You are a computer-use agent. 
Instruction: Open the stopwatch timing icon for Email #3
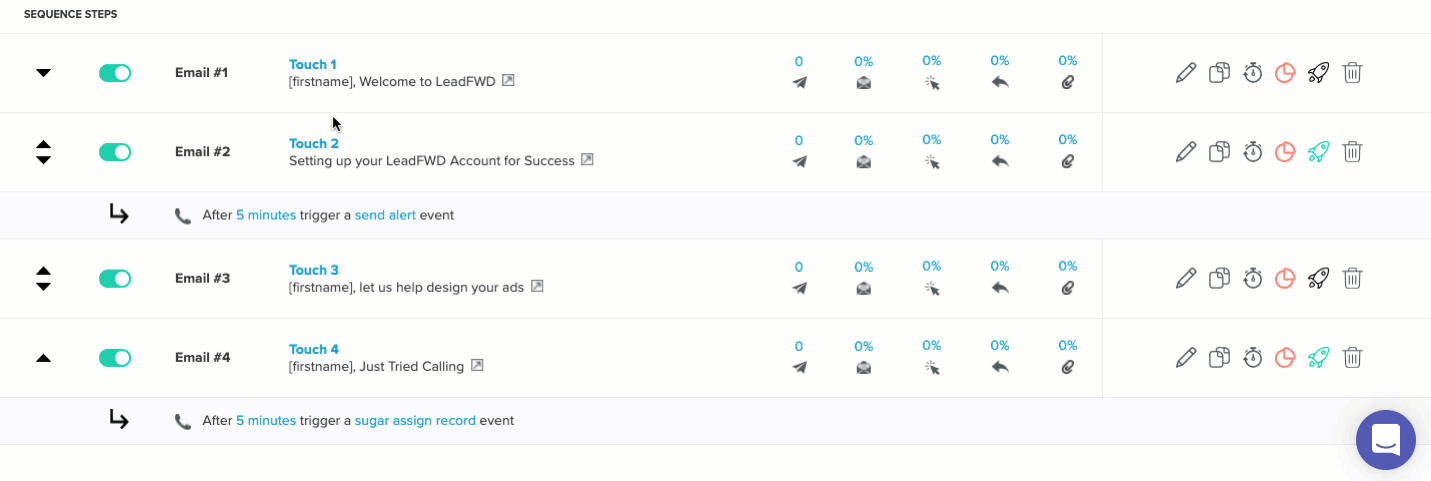pyautogui.click(x=1252, y=278)
